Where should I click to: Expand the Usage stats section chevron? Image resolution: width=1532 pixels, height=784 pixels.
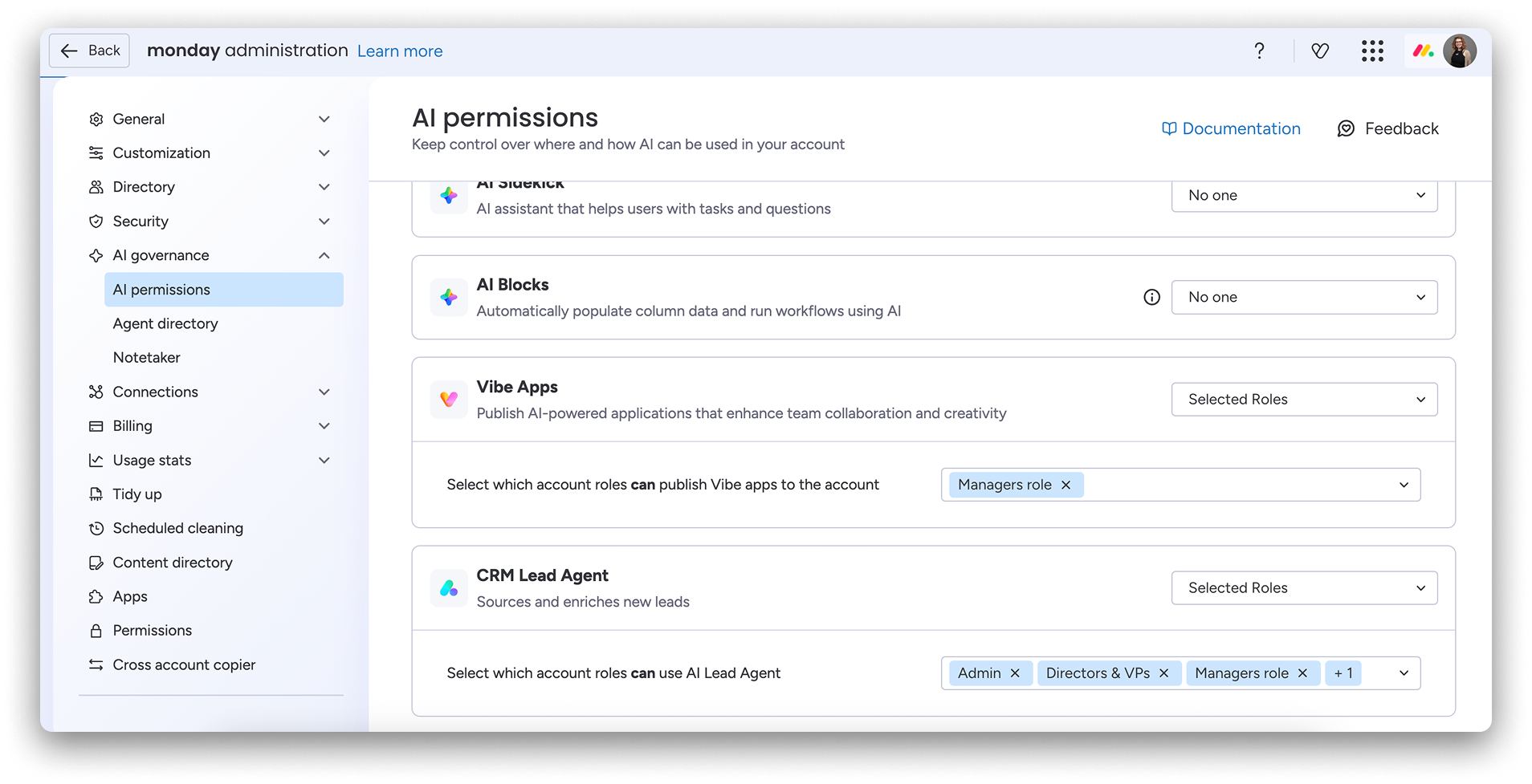click(324, 461)
